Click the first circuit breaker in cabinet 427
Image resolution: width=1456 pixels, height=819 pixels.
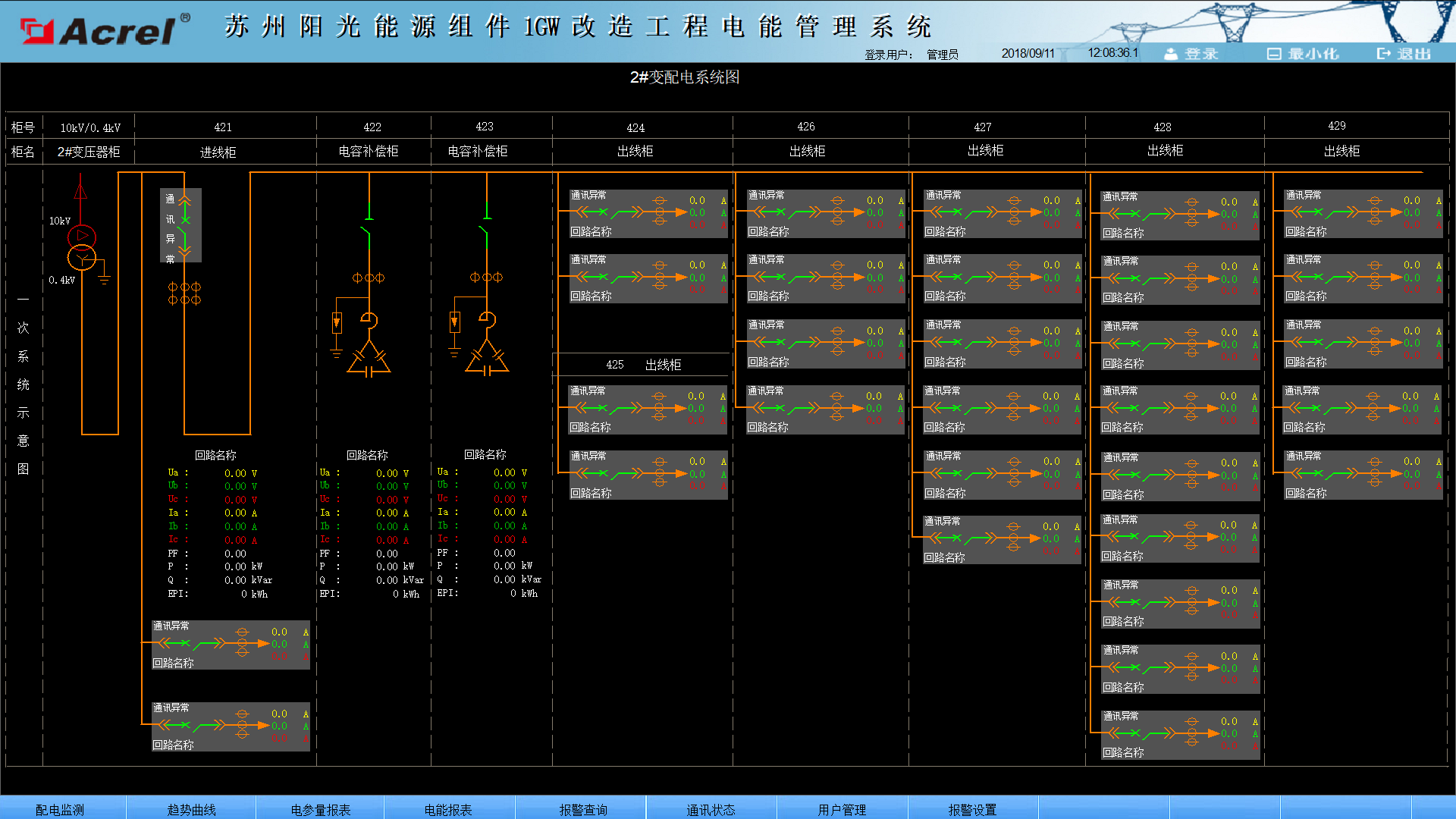pos(1003,213)
